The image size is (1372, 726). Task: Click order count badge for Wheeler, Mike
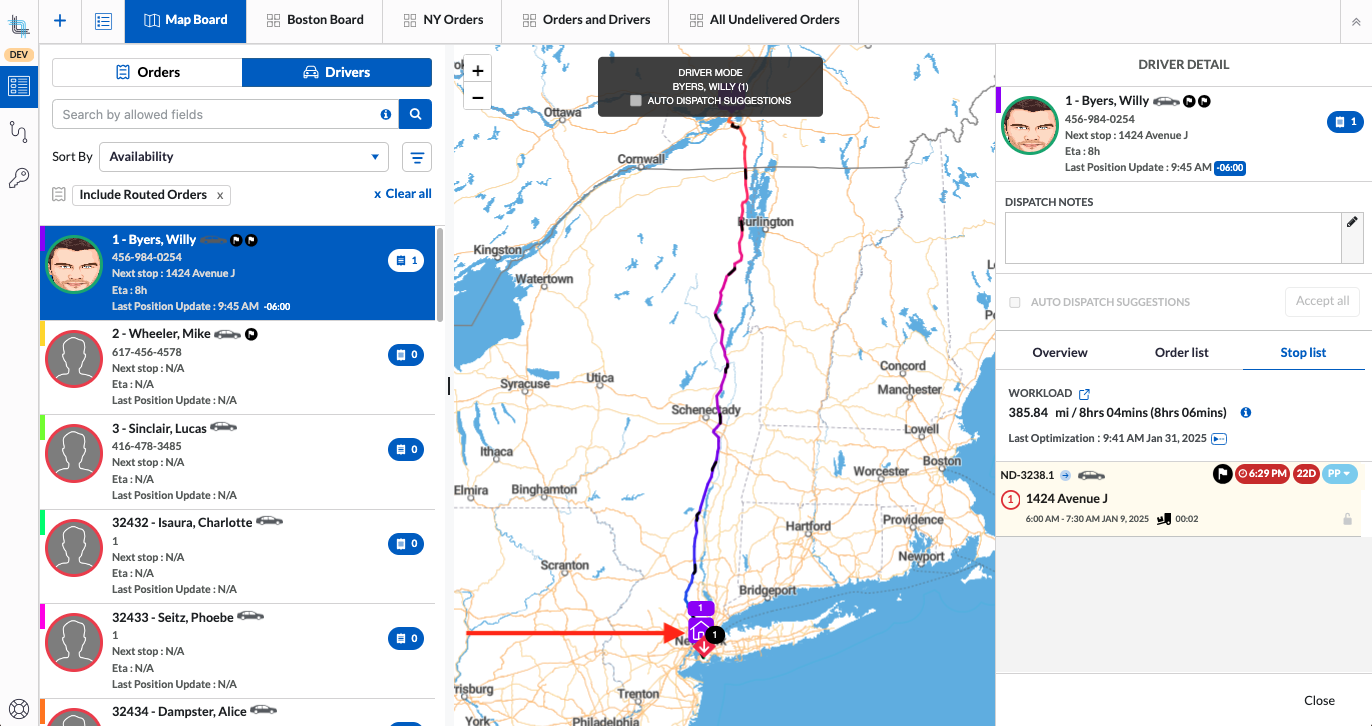tap(405, 354)
